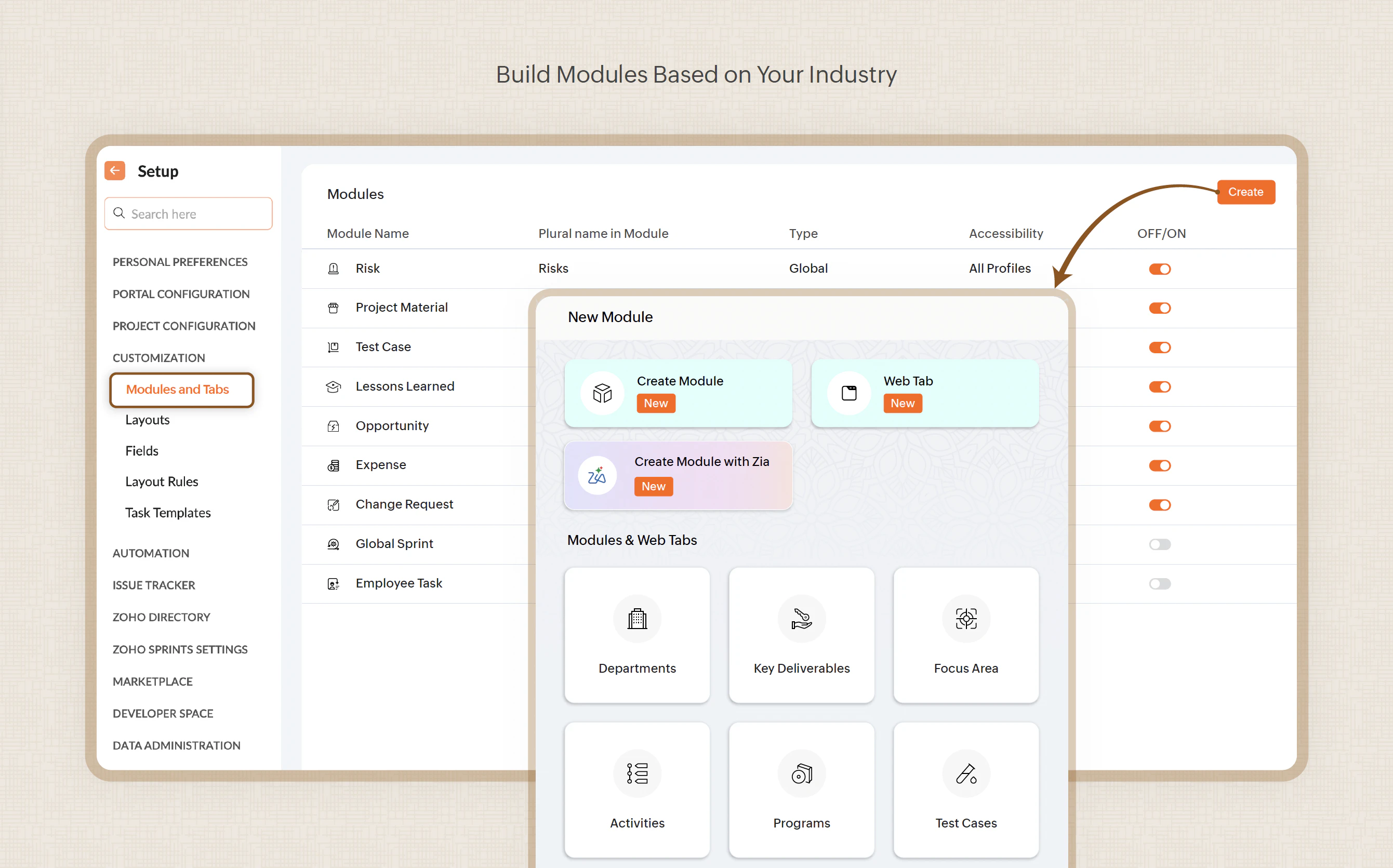Viewport: 1393px width, 868px height.
Task: Select the Departments building icon
Action: pyautogui.click(x=637, y=619)
